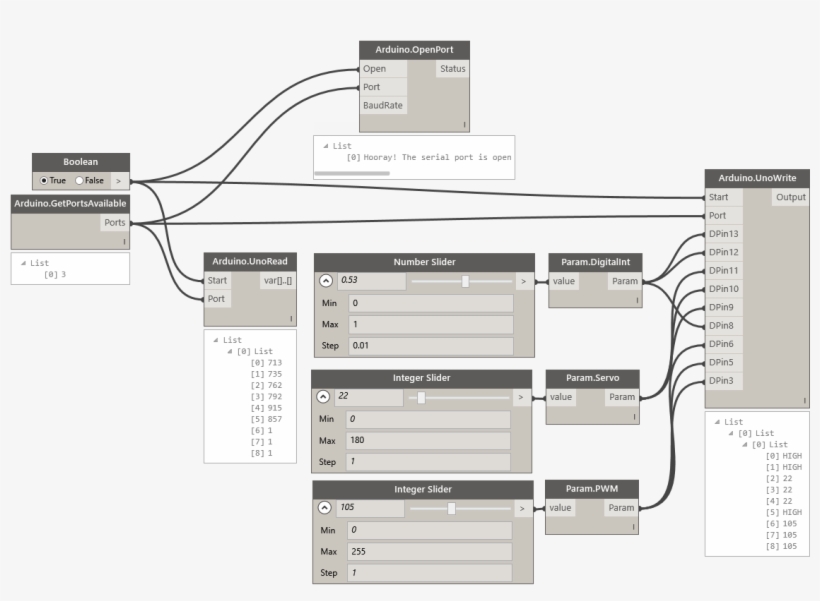This screenshot has width=820, height=601.
Task: Click the Number Slider Max field with 1
Action: (x=431, y=324)
